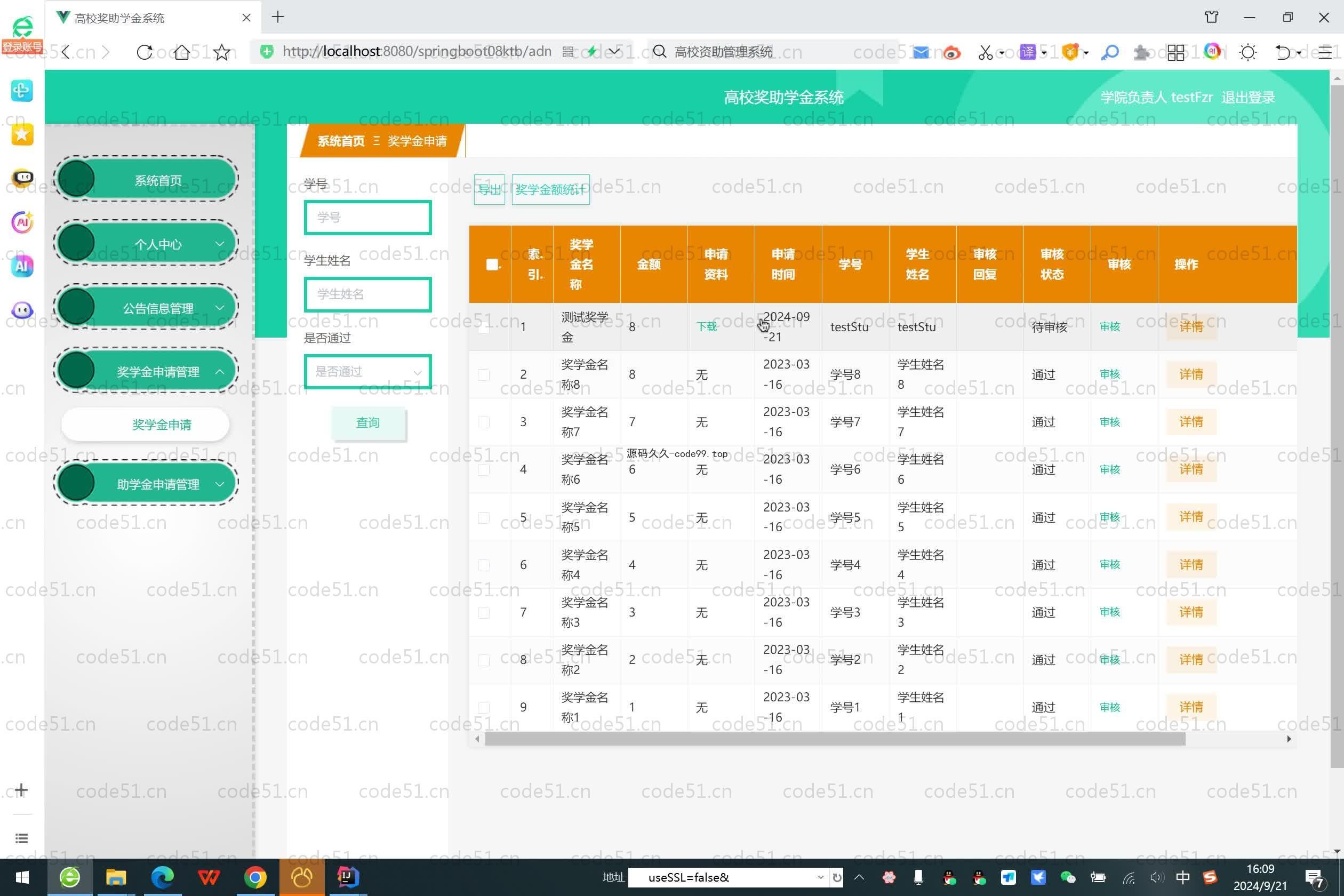Screen dimensions: 1344x896
Task: Click the undo arrow icon in toolbar
Action: tap(1282, 53)
